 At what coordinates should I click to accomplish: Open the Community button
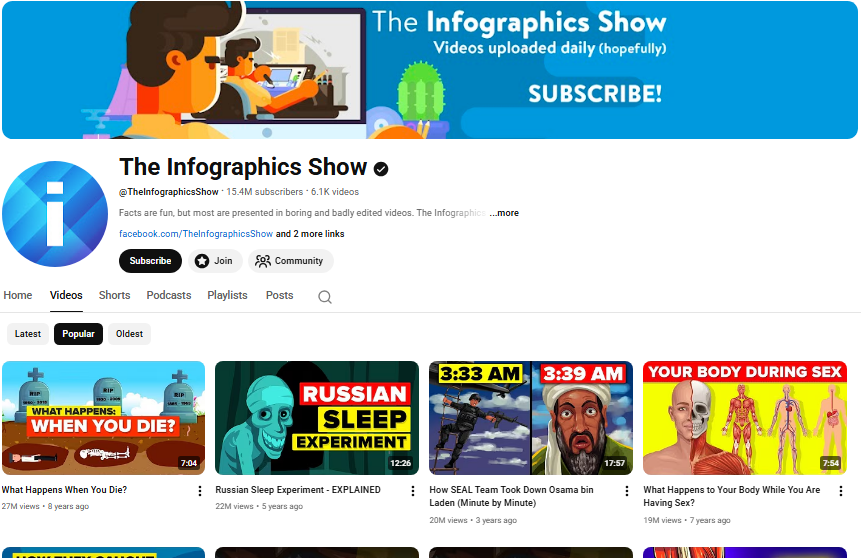(290, 261)
